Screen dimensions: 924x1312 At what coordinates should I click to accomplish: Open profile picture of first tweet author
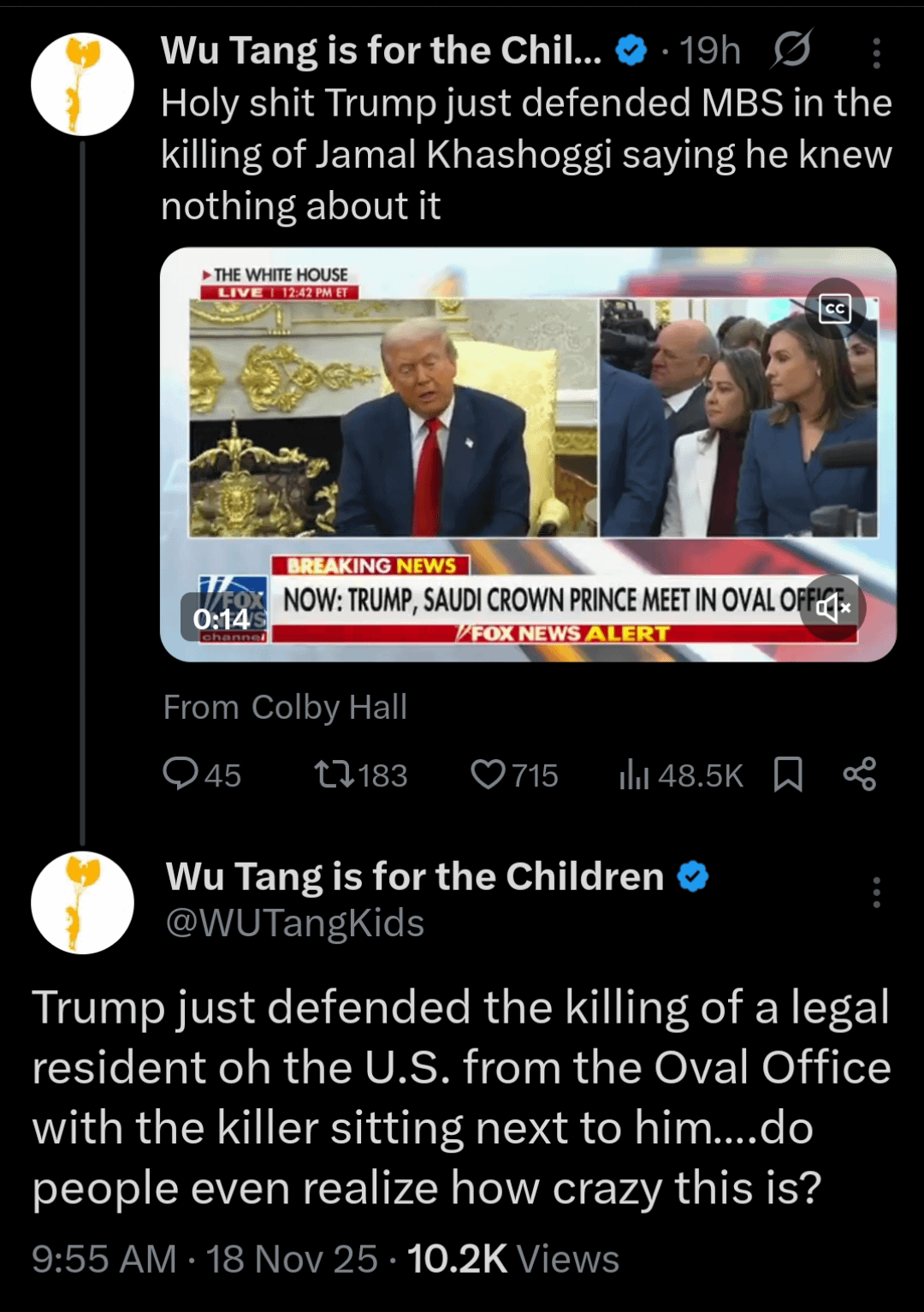click(x=82, y=84)
